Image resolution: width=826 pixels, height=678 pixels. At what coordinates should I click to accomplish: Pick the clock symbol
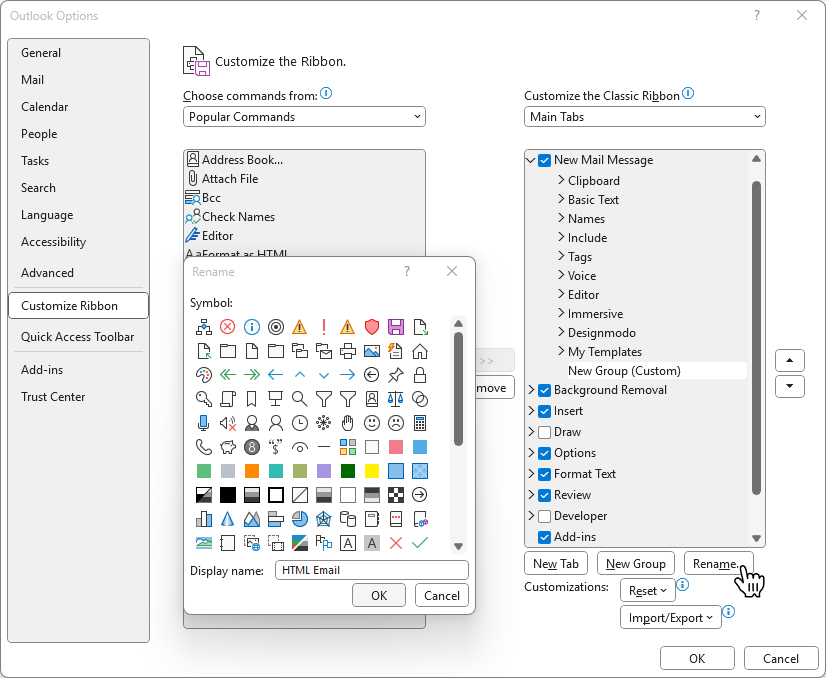(x=300, y=423)
